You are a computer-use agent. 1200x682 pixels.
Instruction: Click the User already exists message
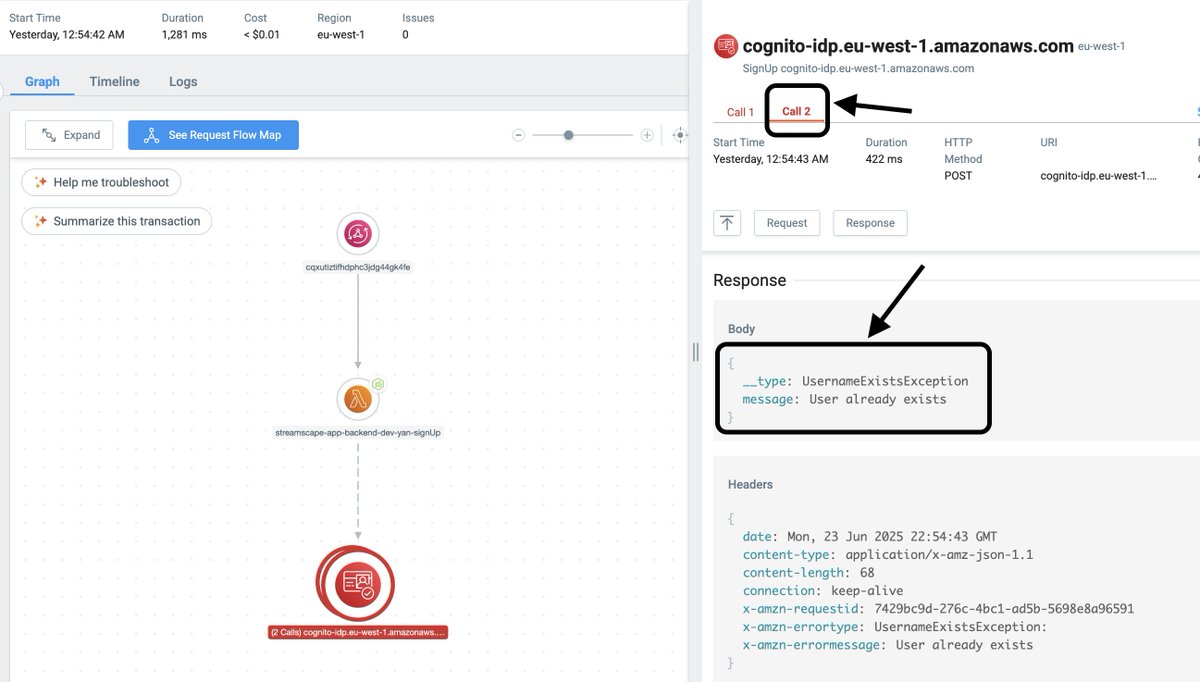878,399
